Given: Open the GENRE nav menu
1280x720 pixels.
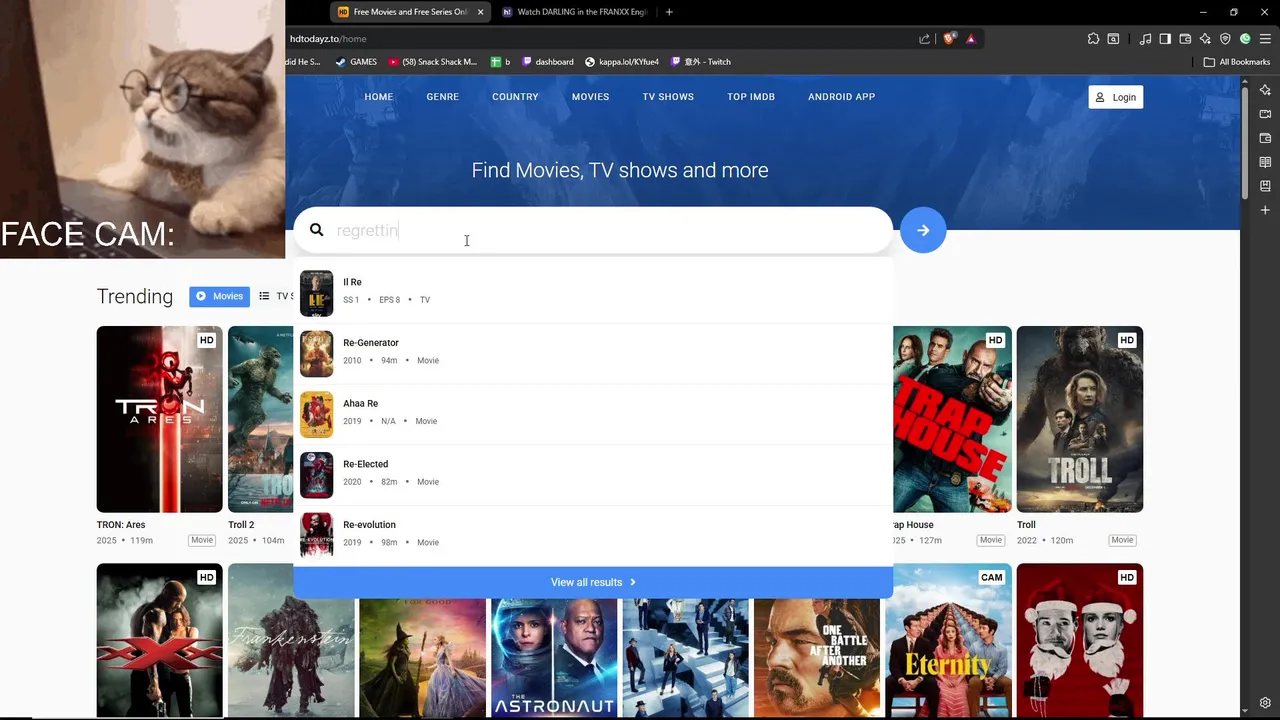Looking at the screenshot, I should pyautogui.click(x=443, y=97).
